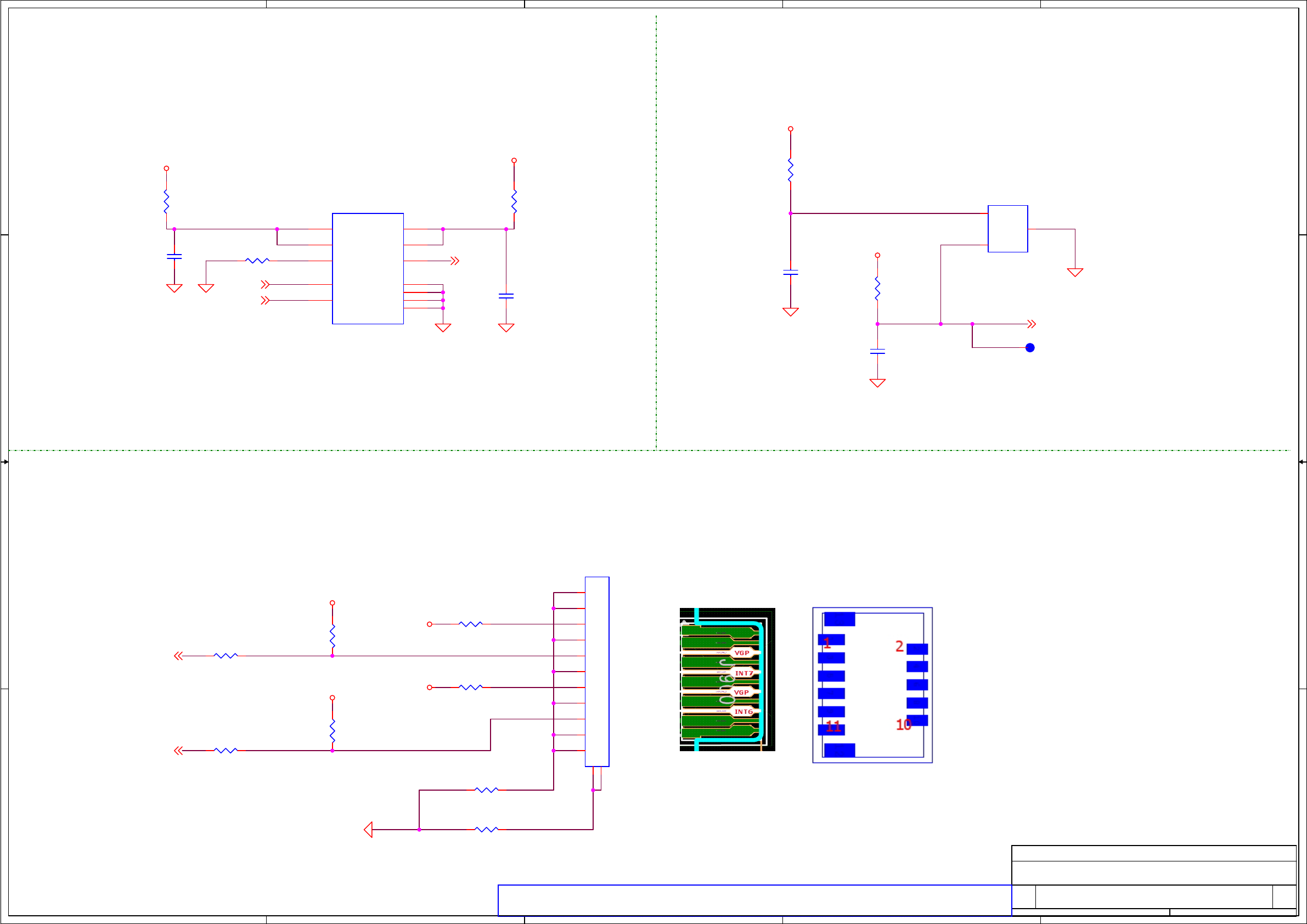
Task: Select footprint pad numbered 11
Action: click(831, 730)
